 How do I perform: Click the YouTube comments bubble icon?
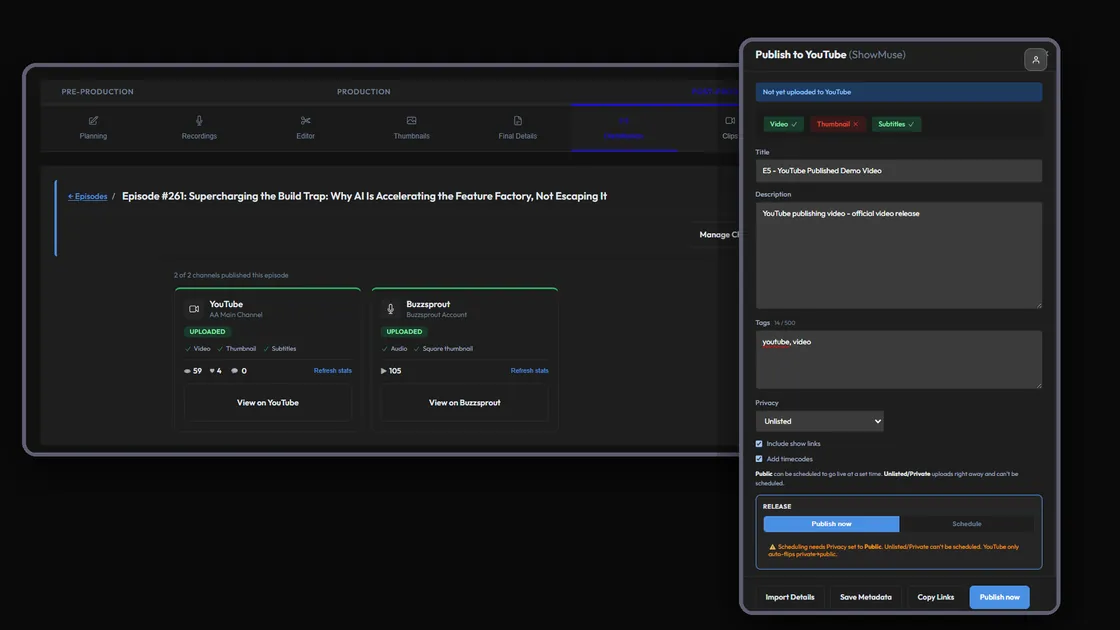234,371
